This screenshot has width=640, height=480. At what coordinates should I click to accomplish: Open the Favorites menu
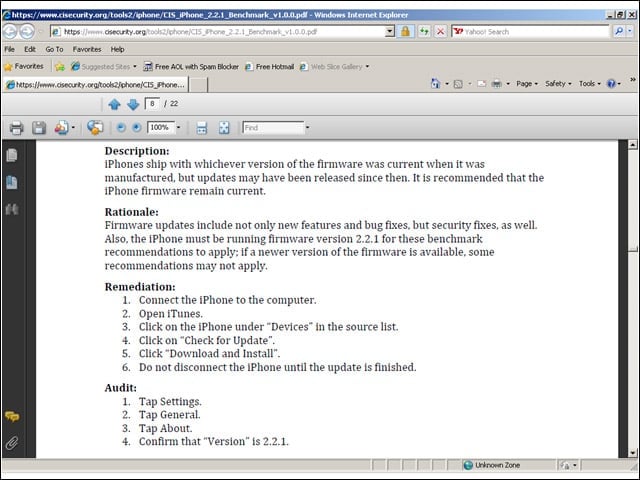click(x=87, y=49)
